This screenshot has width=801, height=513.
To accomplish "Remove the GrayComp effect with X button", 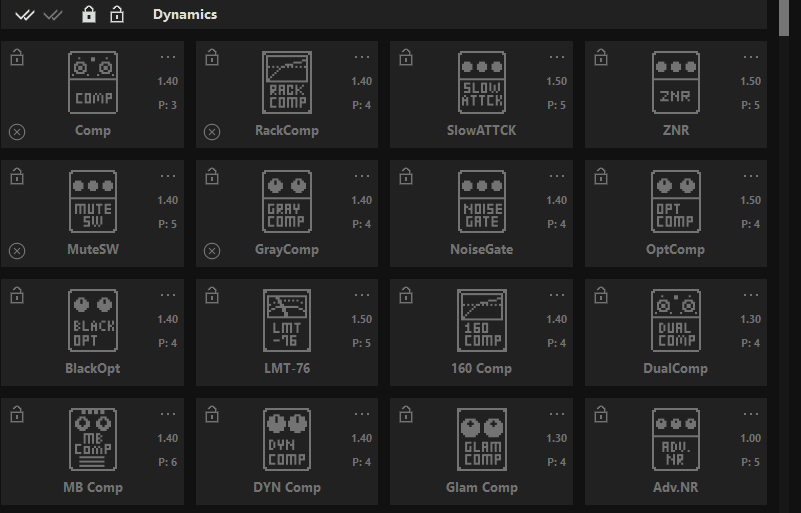I will [211, 251].
